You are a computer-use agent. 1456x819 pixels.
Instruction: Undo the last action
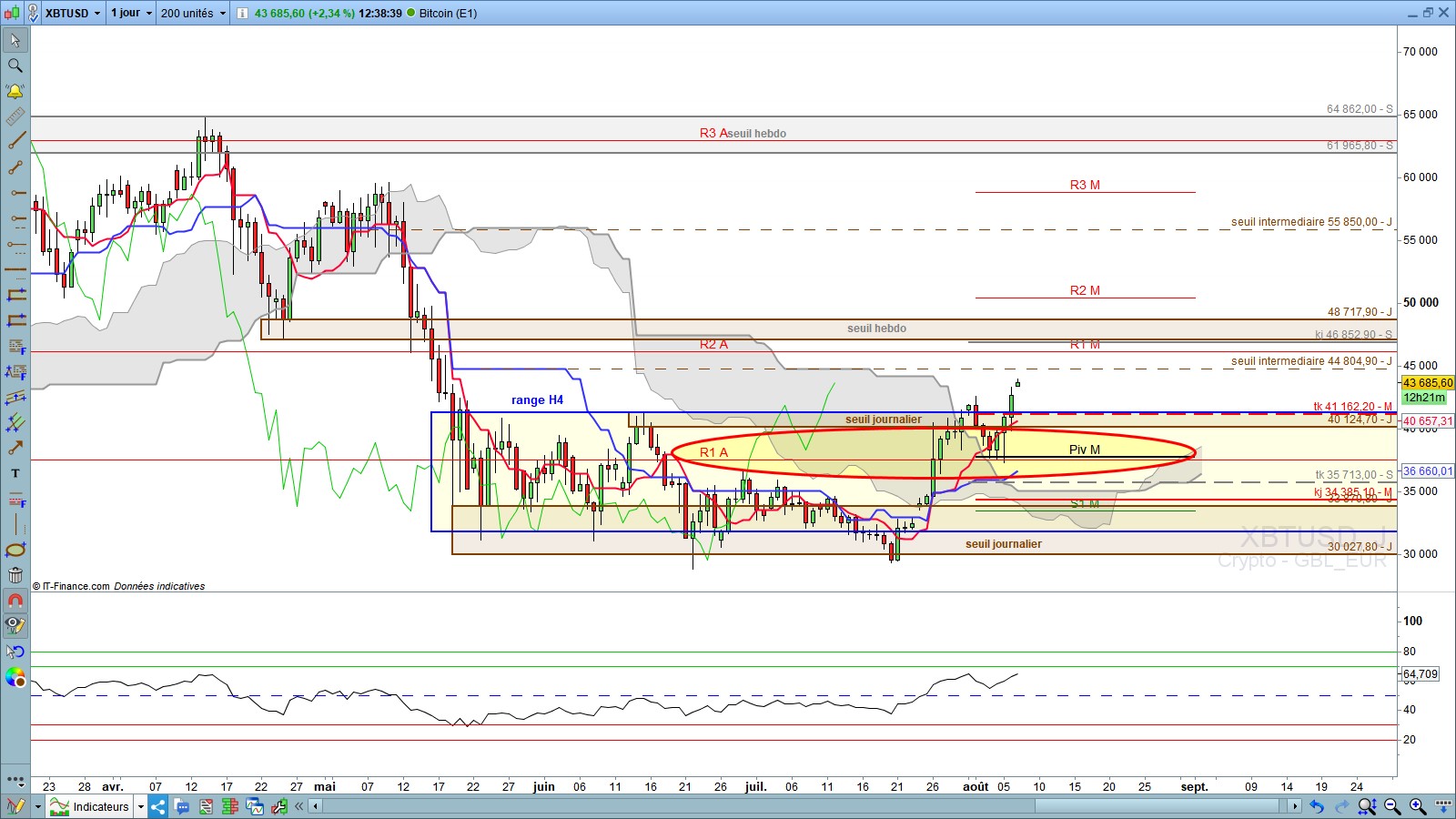pos(1317,806)
